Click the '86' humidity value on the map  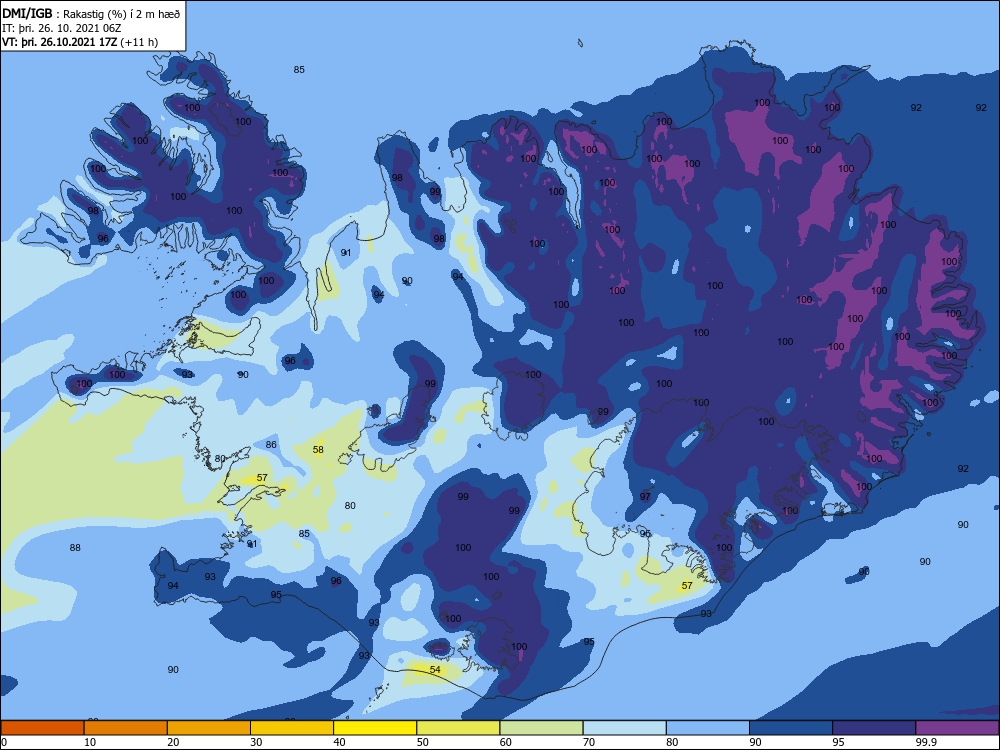pyautogui.click(x=271, y=445)
